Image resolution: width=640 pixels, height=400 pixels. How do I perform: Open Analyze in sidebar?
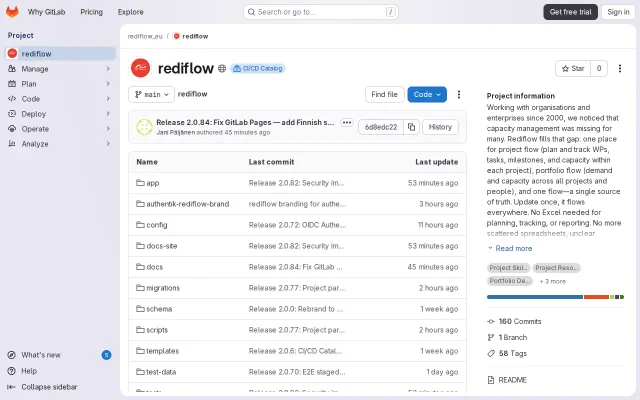pyautogui.click(x=60, y=144)
